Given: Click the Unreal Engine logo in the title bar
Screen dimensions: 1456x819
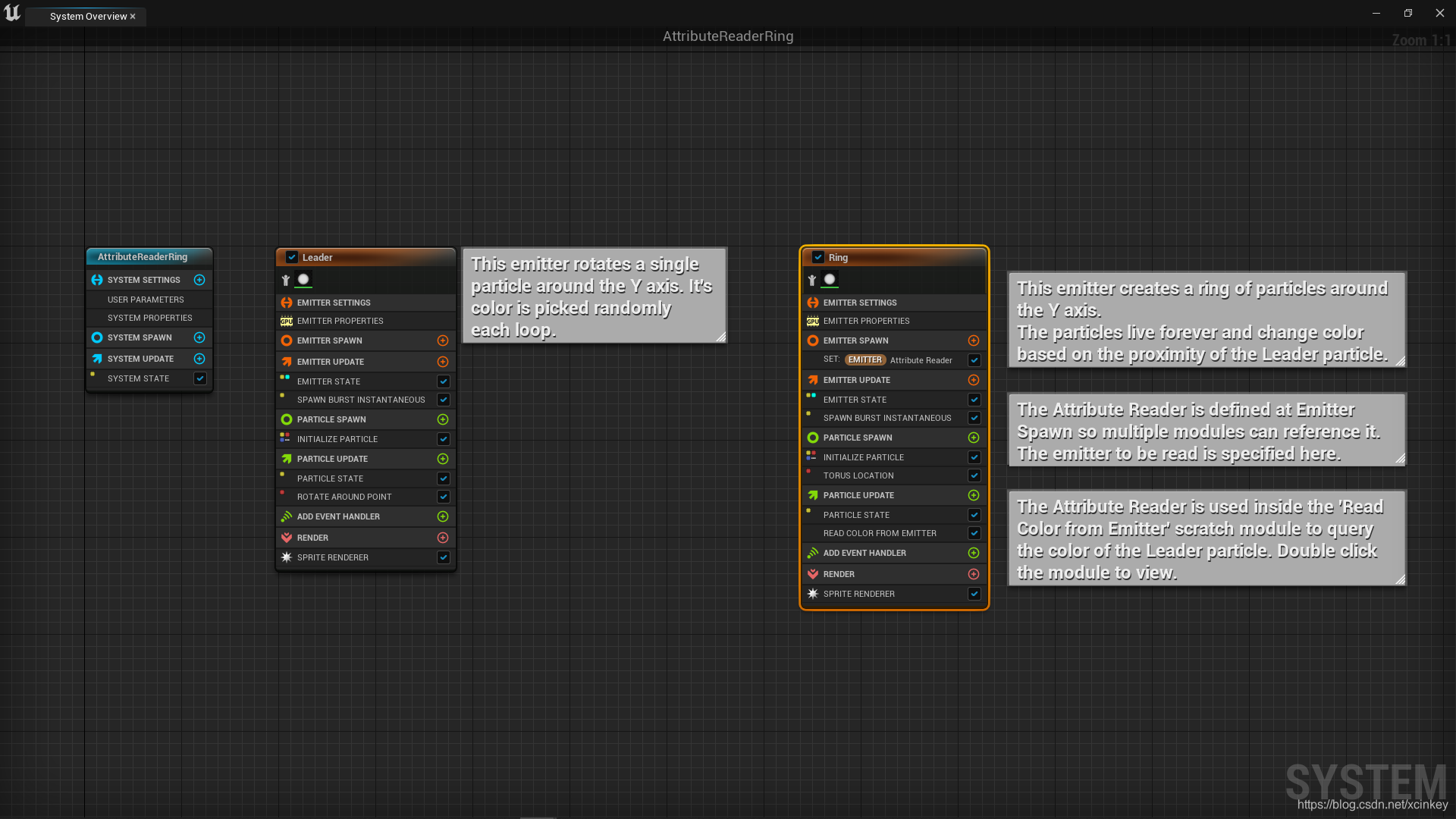Looking at the screenshot, I should click(12, 13).
